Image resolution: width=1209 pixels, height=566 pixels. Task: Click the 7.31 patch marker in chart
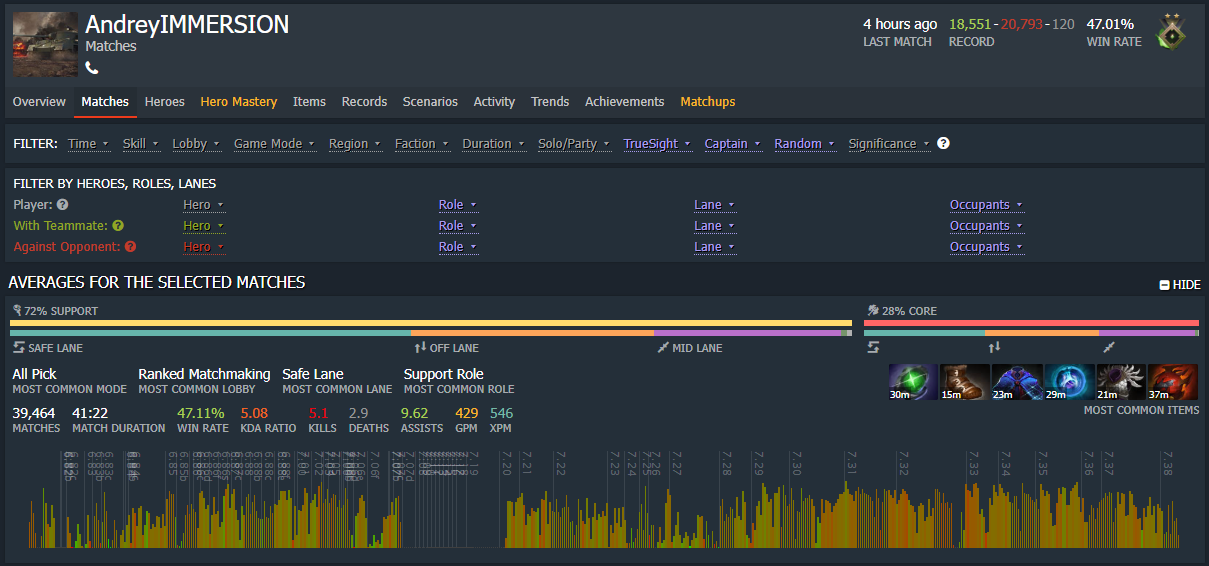pyautogui.click(x=851, y=464)
